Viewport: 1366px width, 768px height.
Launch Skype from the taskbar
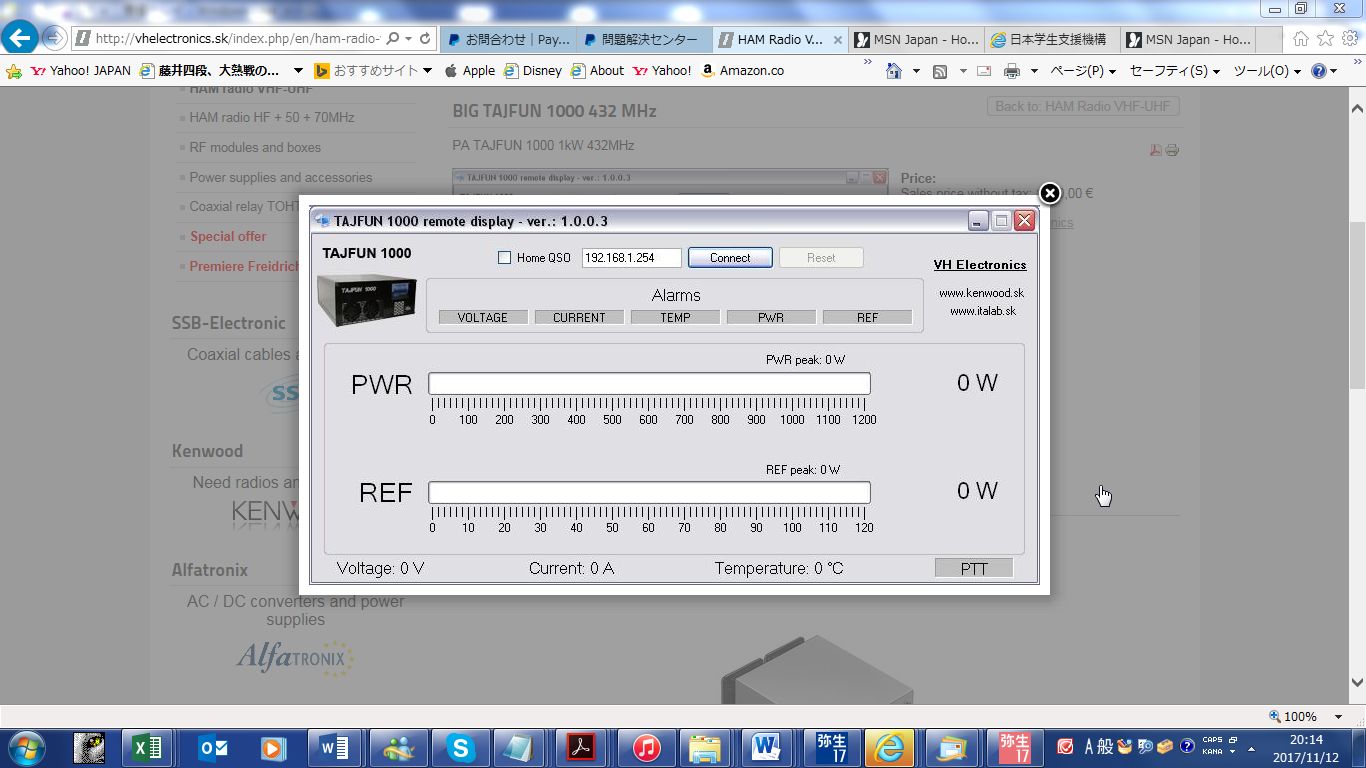(460, 747)
